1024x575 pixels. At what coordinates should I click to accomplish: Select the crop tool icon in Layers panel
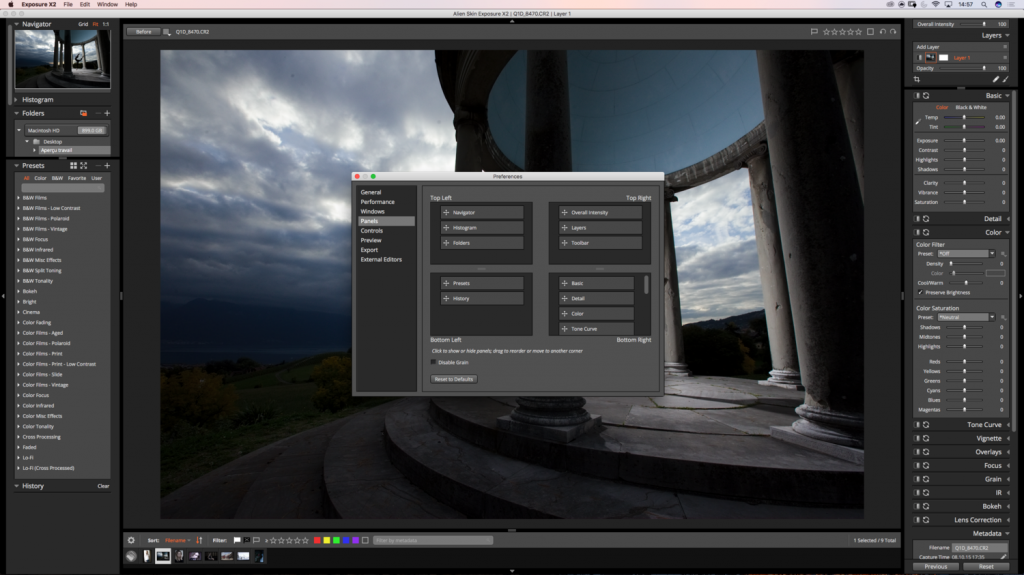(x=917, y=79)
